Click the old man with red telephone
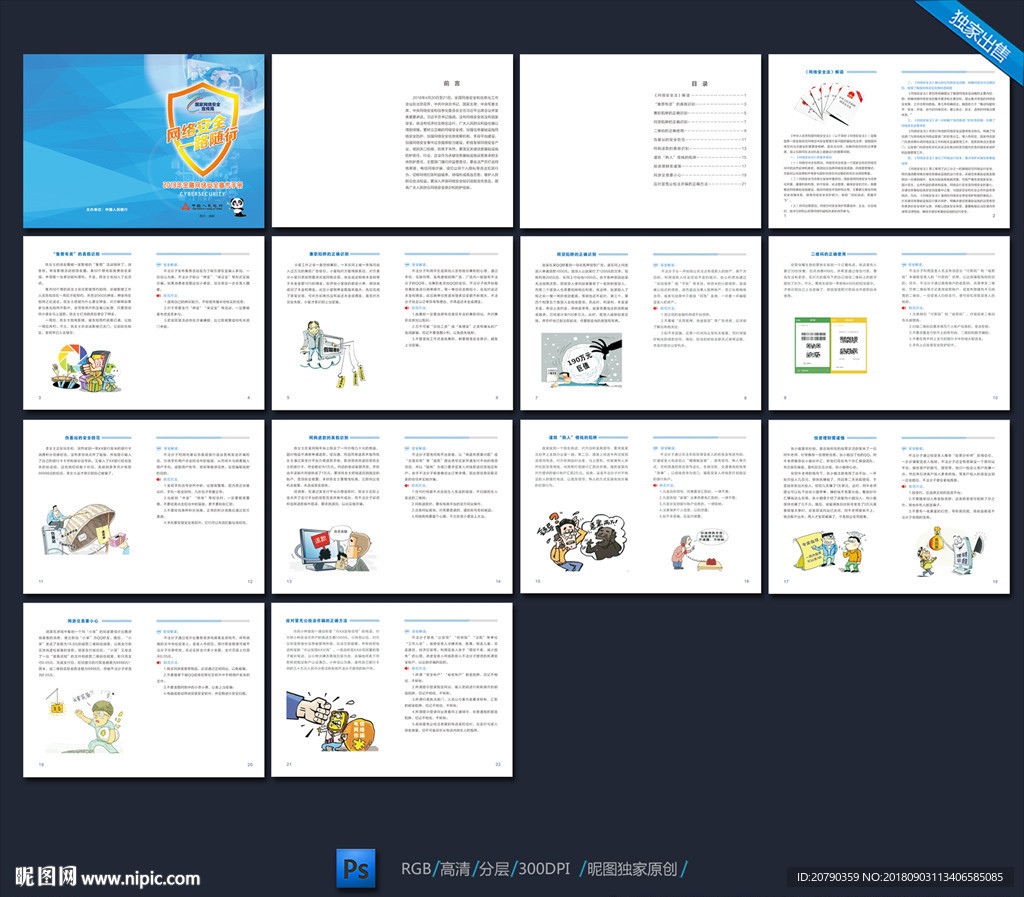Screen dimensions: 1024x897 pos(699,550)
